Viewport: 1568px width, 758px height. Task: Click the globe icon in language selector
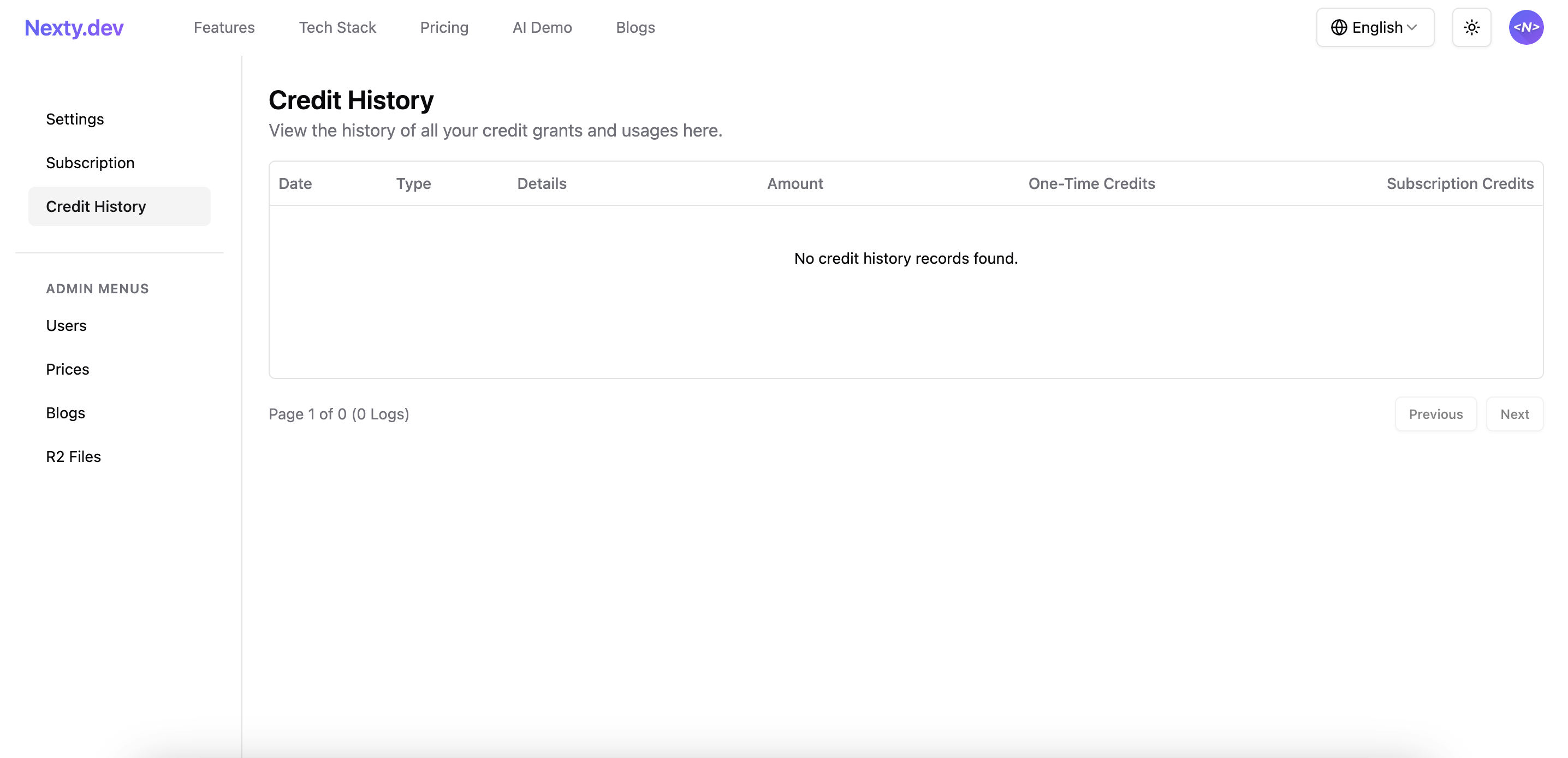1339,27
